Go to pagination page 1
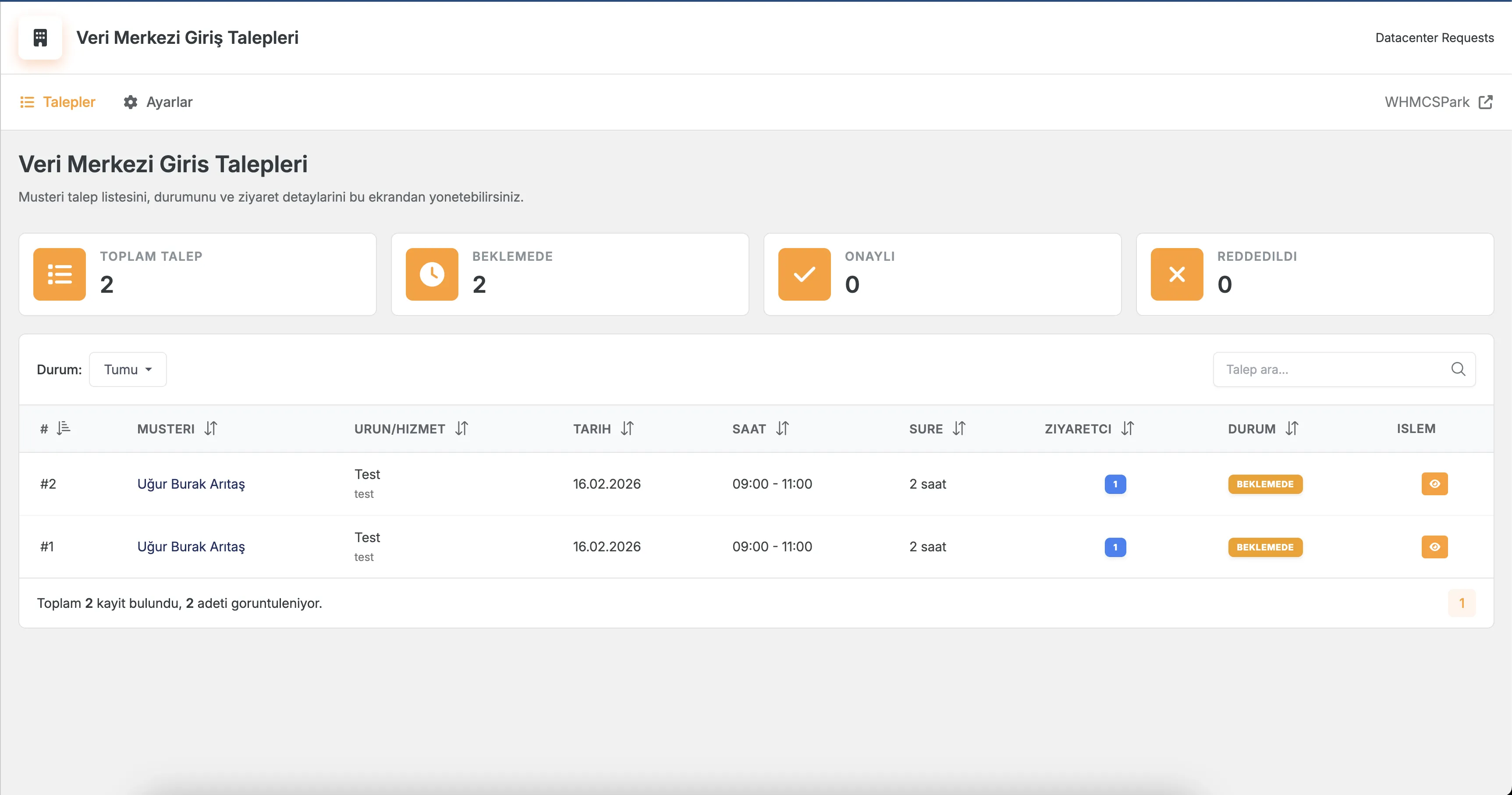Screen dimensions: 1512x795 1462,603
